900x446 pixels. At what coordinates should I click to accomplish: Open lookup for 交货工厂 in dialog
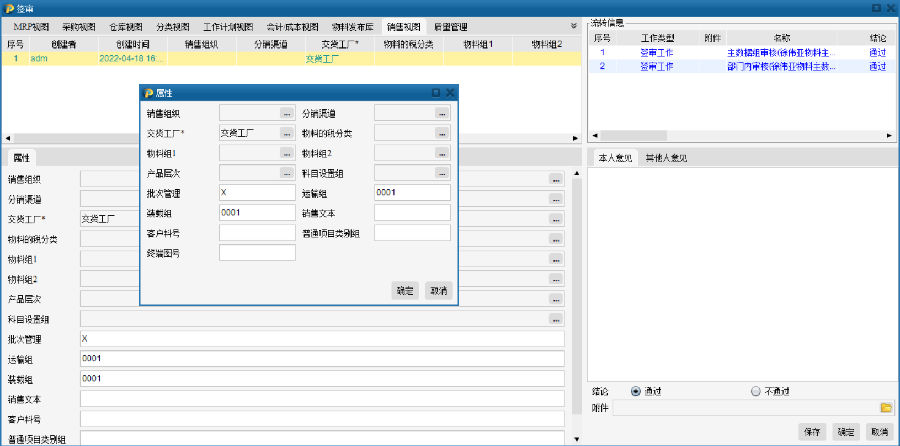(287, 133)
